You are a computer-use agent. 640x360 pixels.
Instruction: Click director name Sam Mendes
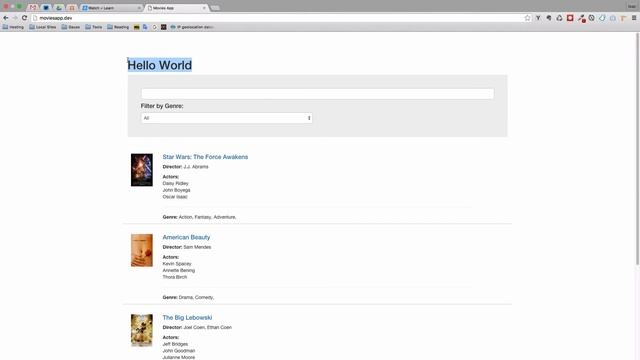point(197,247)
